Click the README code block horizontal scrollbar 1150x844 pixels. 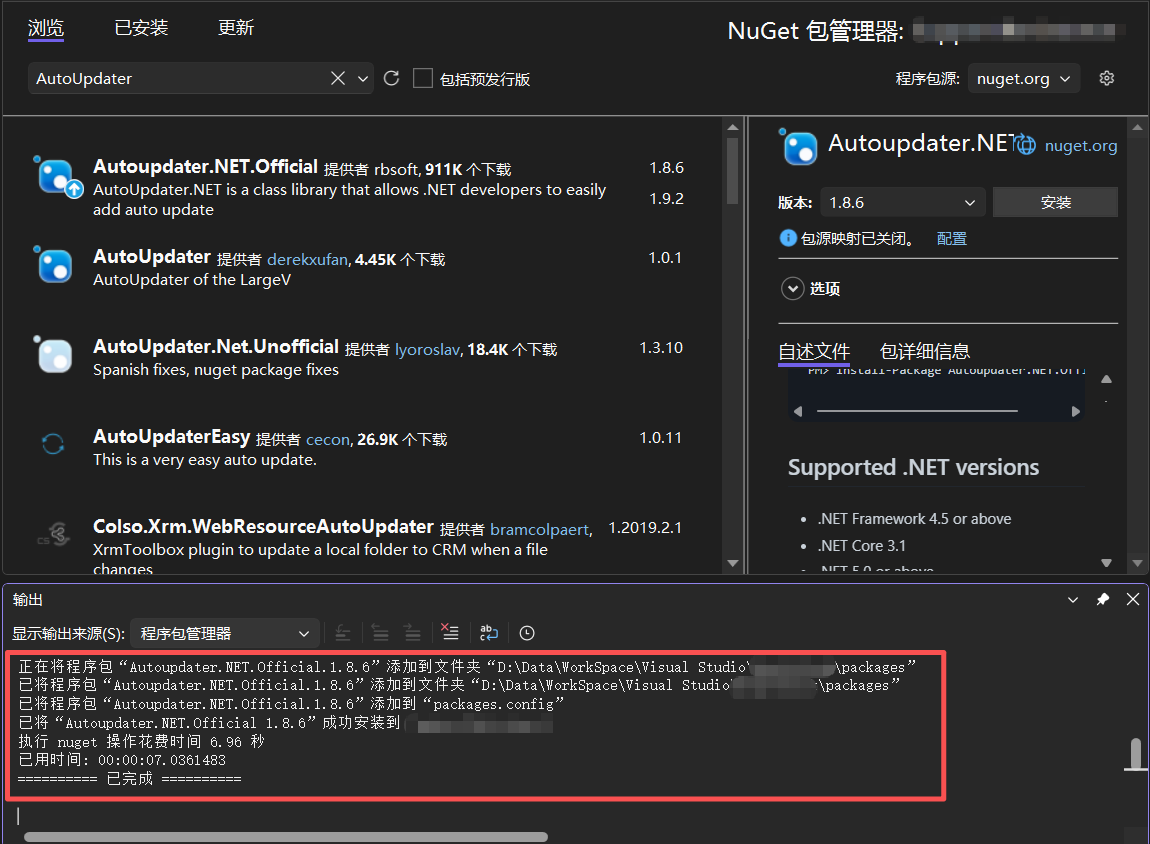click(x=917, y=411)
